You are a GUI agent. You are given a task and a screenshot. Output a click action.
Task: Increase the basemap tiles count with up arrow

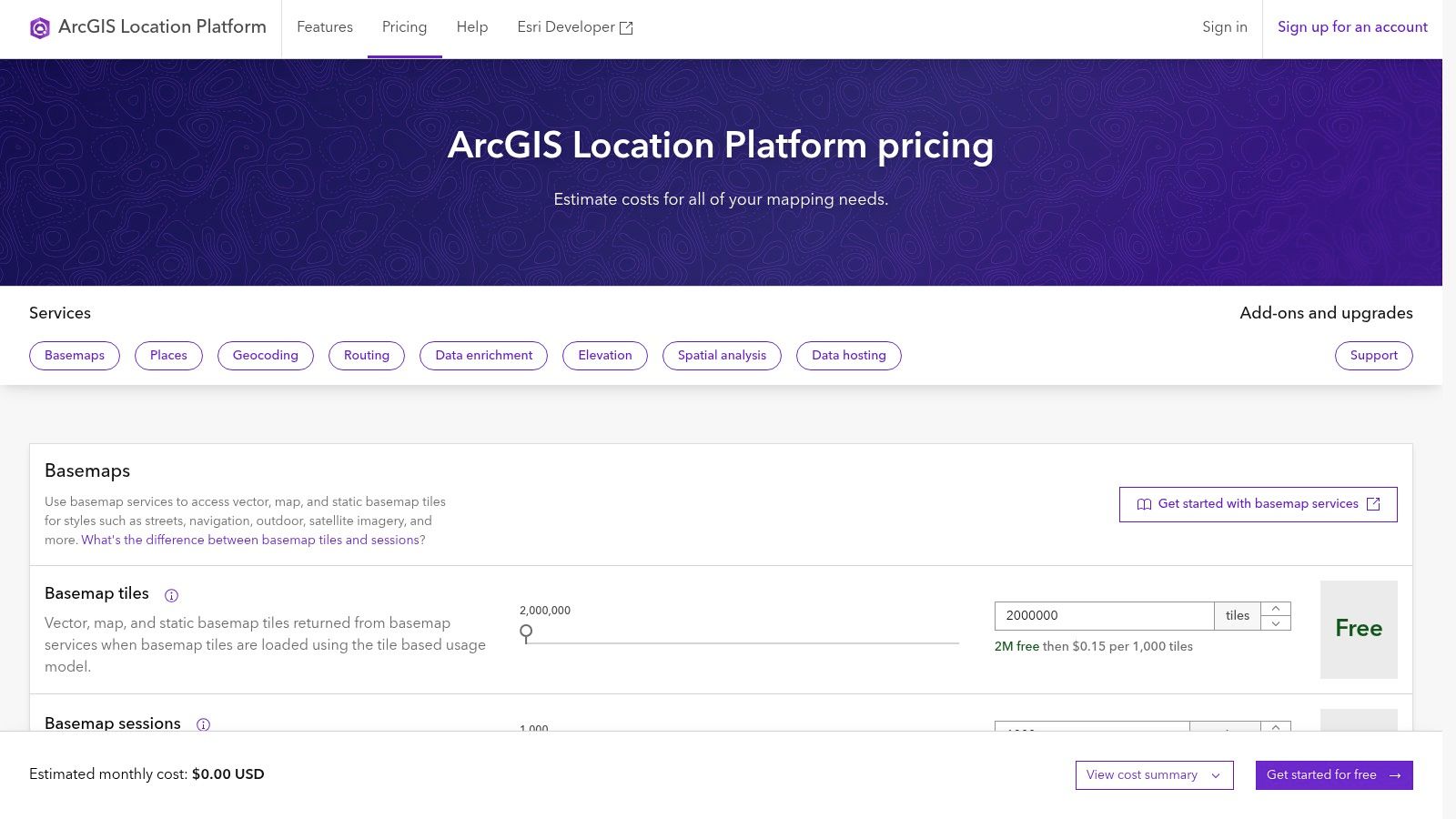click(1276, 609)
